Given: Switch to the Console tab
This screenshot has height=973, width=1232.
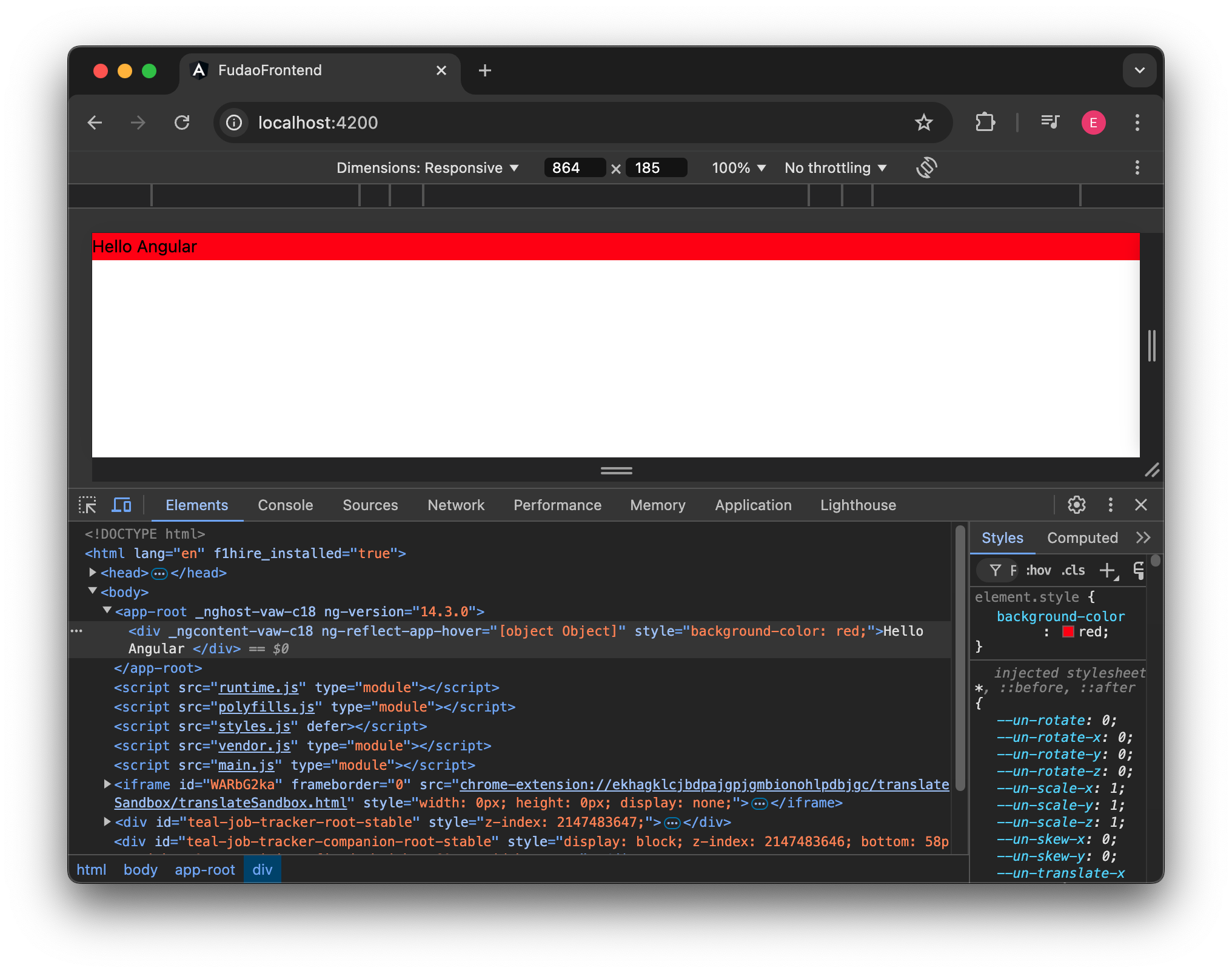Looking at the screenshot, I should pos(284,504).
